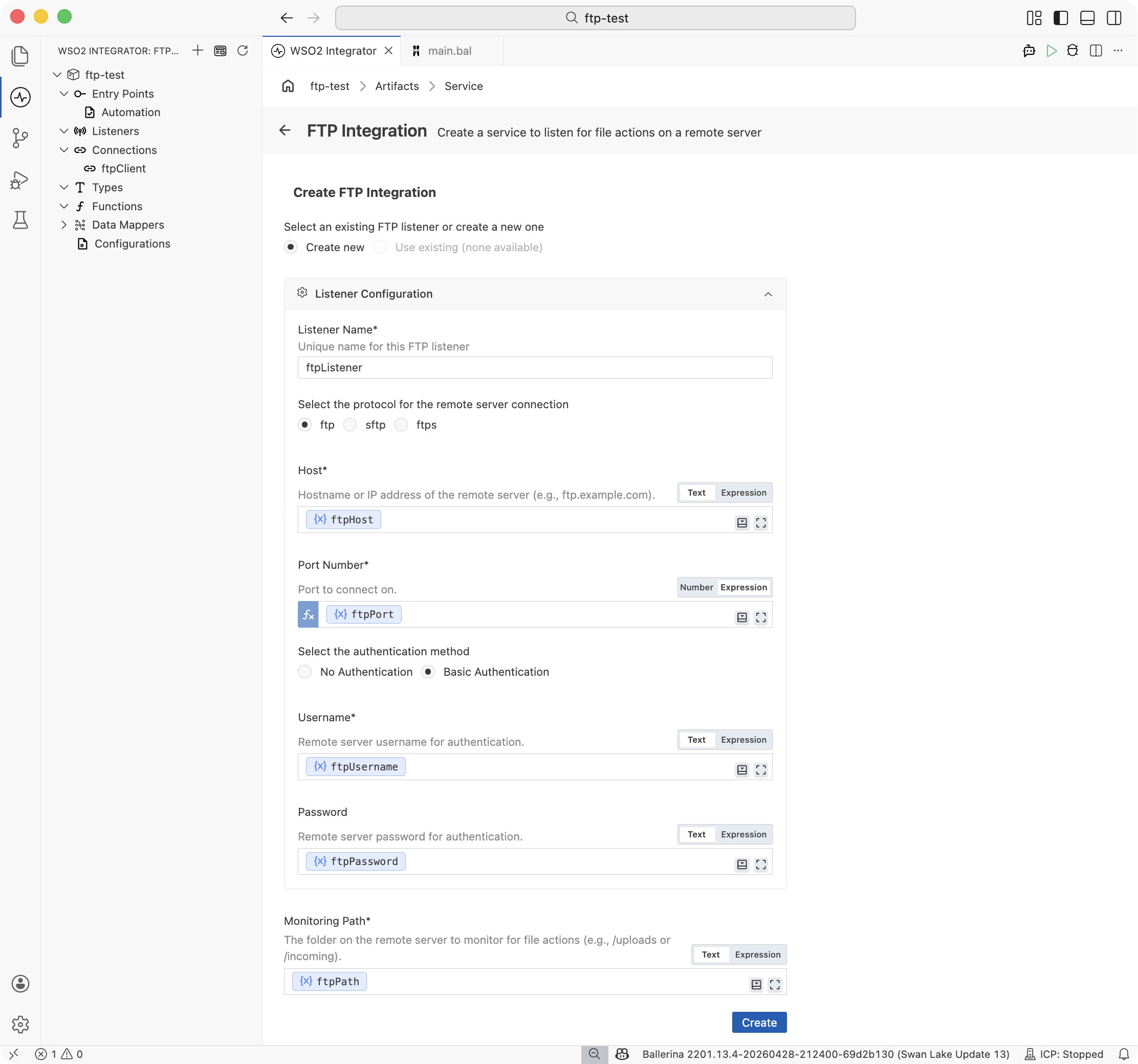Collapse the Listener Configuration section

768,294
